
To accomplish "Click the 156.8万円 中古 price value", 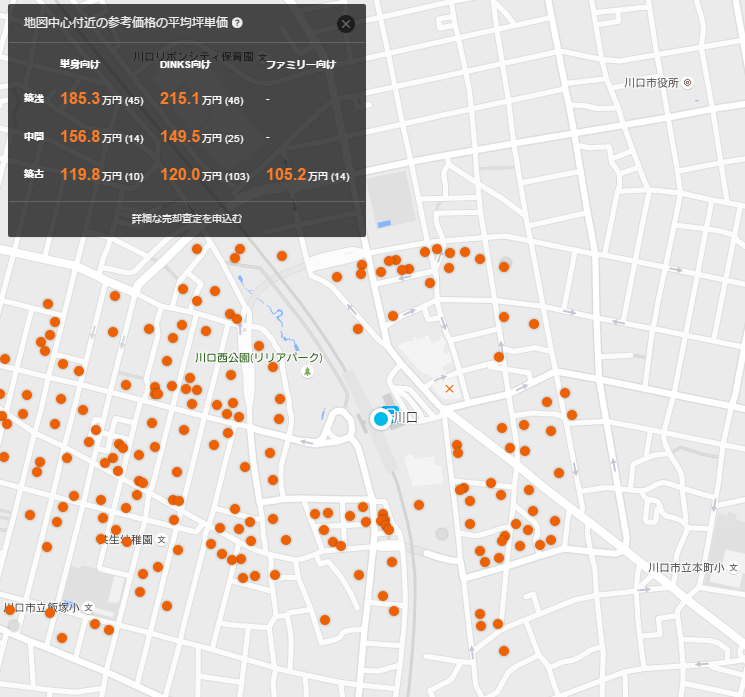I will pos(80,137).
